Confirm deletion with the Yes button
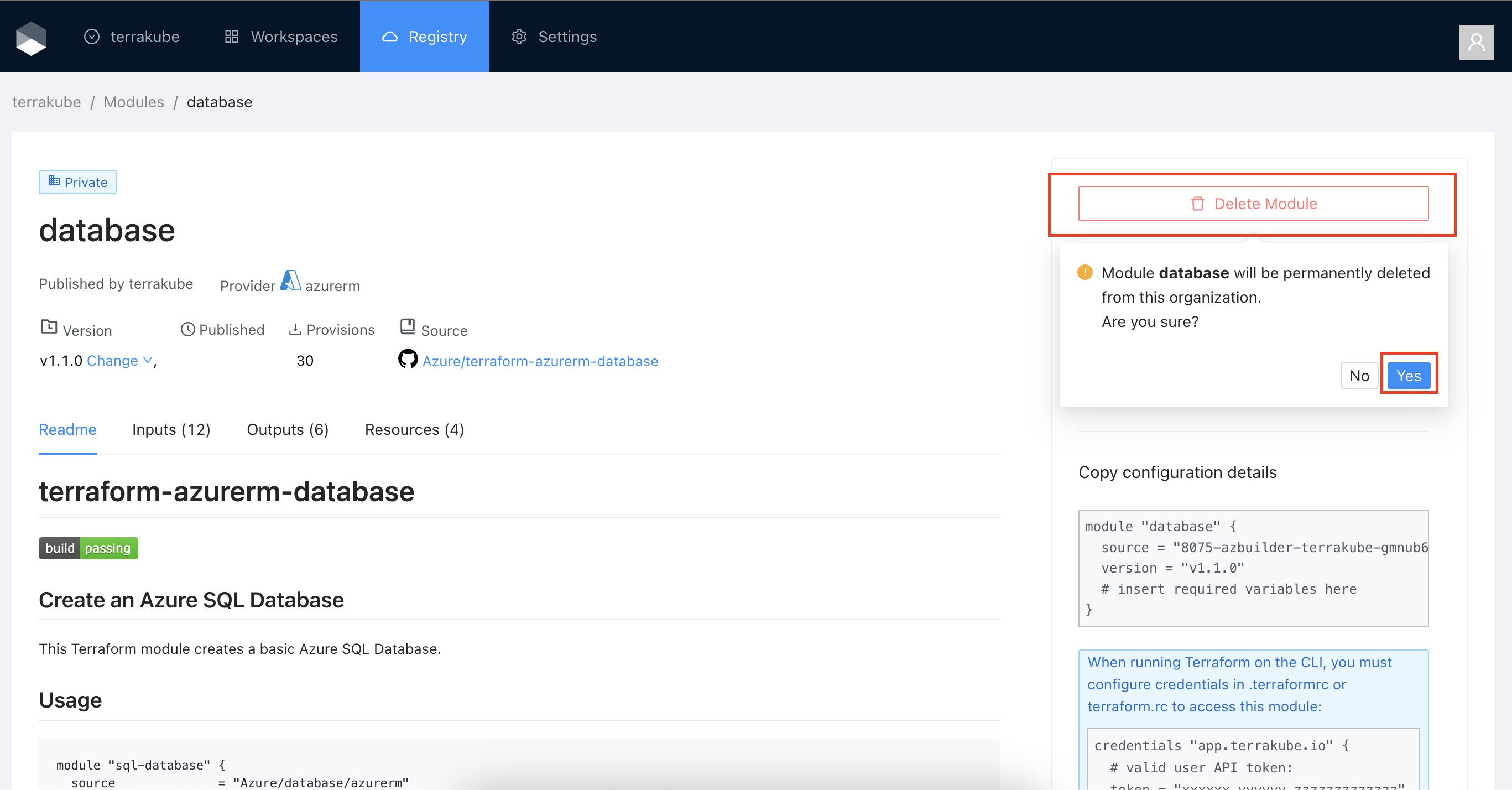The image size is (1512, 790). coord(1408,375)
